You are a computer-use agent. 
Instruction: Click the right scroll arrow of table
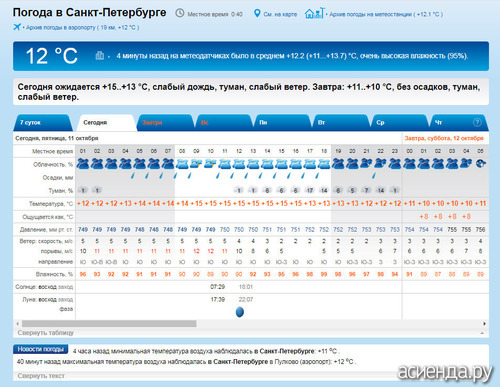pyautogui.click(x=484, y=324)
